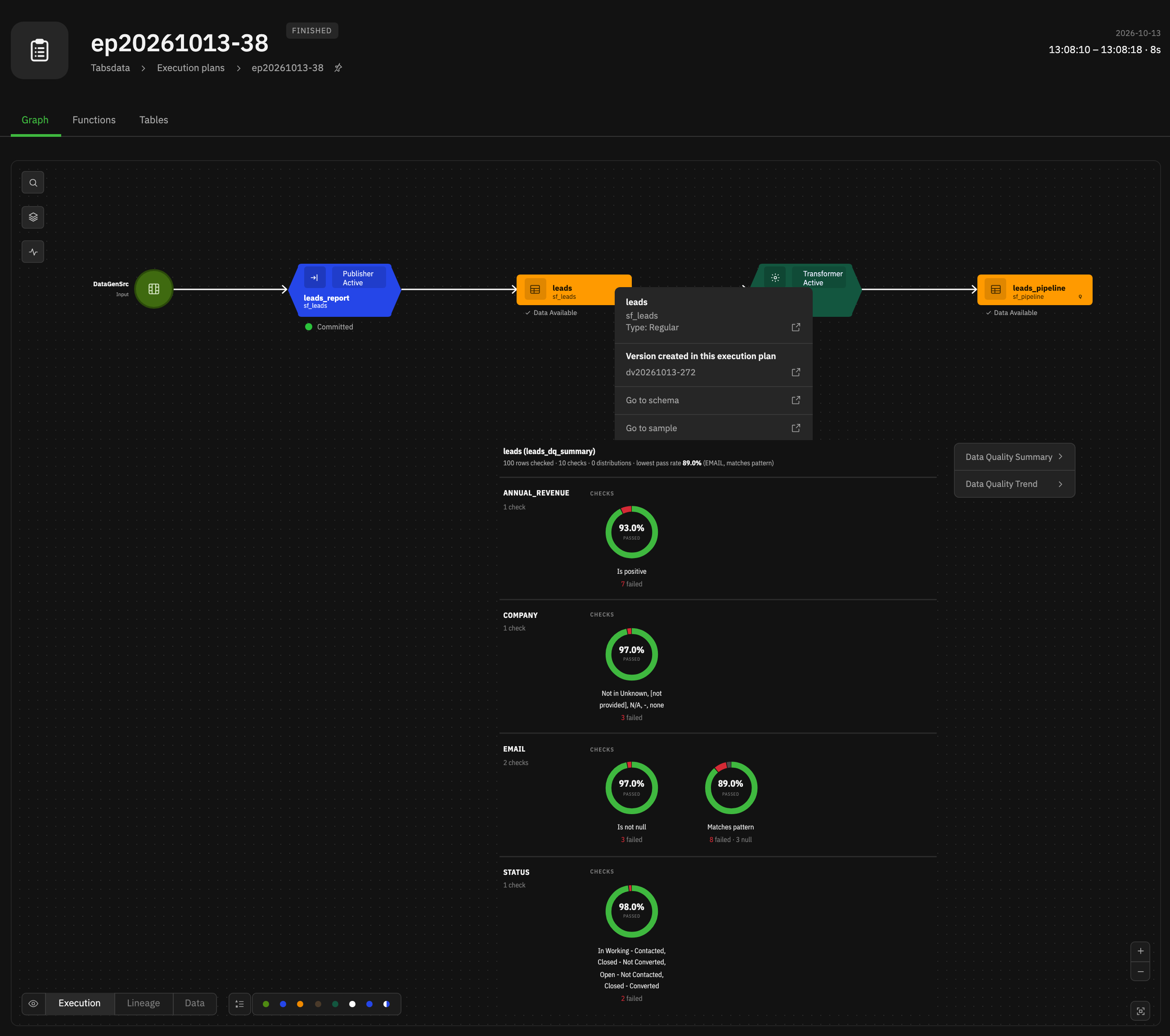Click the 98.0% STATUS check donut
The height and width of the screenshot is (1036, 1170).
(631, 910)
